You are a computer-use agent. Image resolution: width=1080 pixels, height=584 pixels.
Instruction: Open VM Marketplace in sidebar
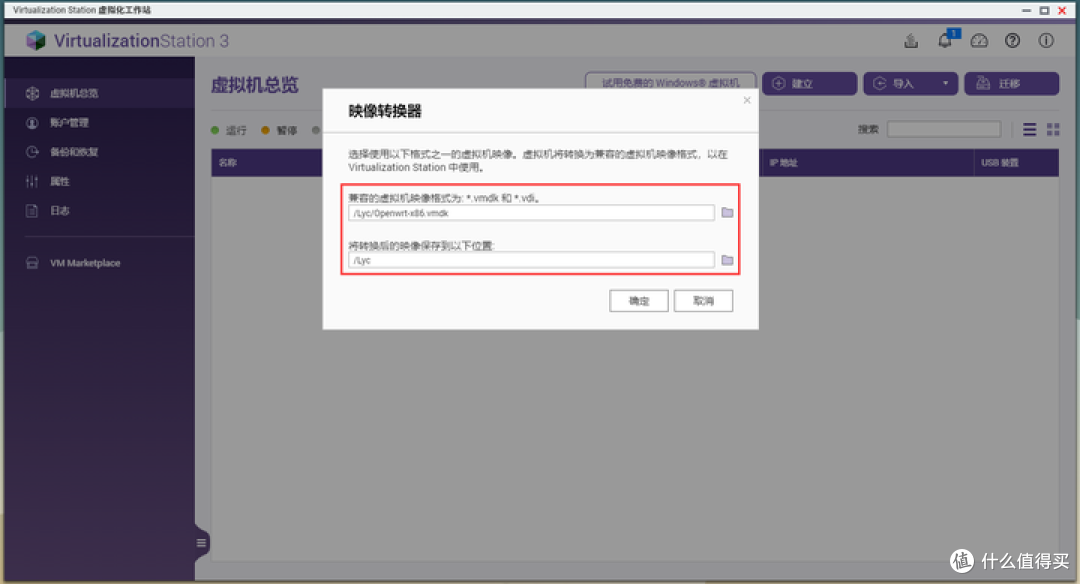point(100,263)
